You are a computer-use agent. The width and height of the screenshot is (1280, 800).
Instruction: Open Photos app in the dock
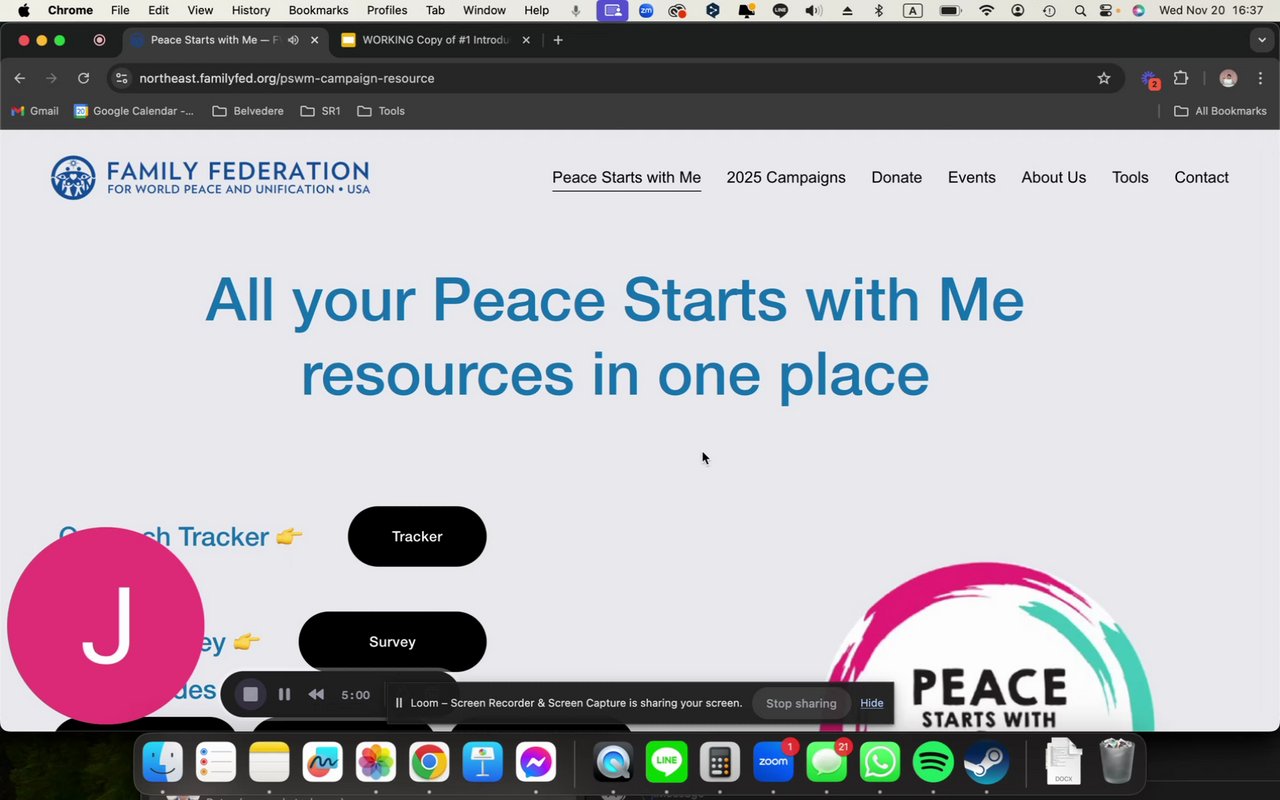(x=376, y=763)
